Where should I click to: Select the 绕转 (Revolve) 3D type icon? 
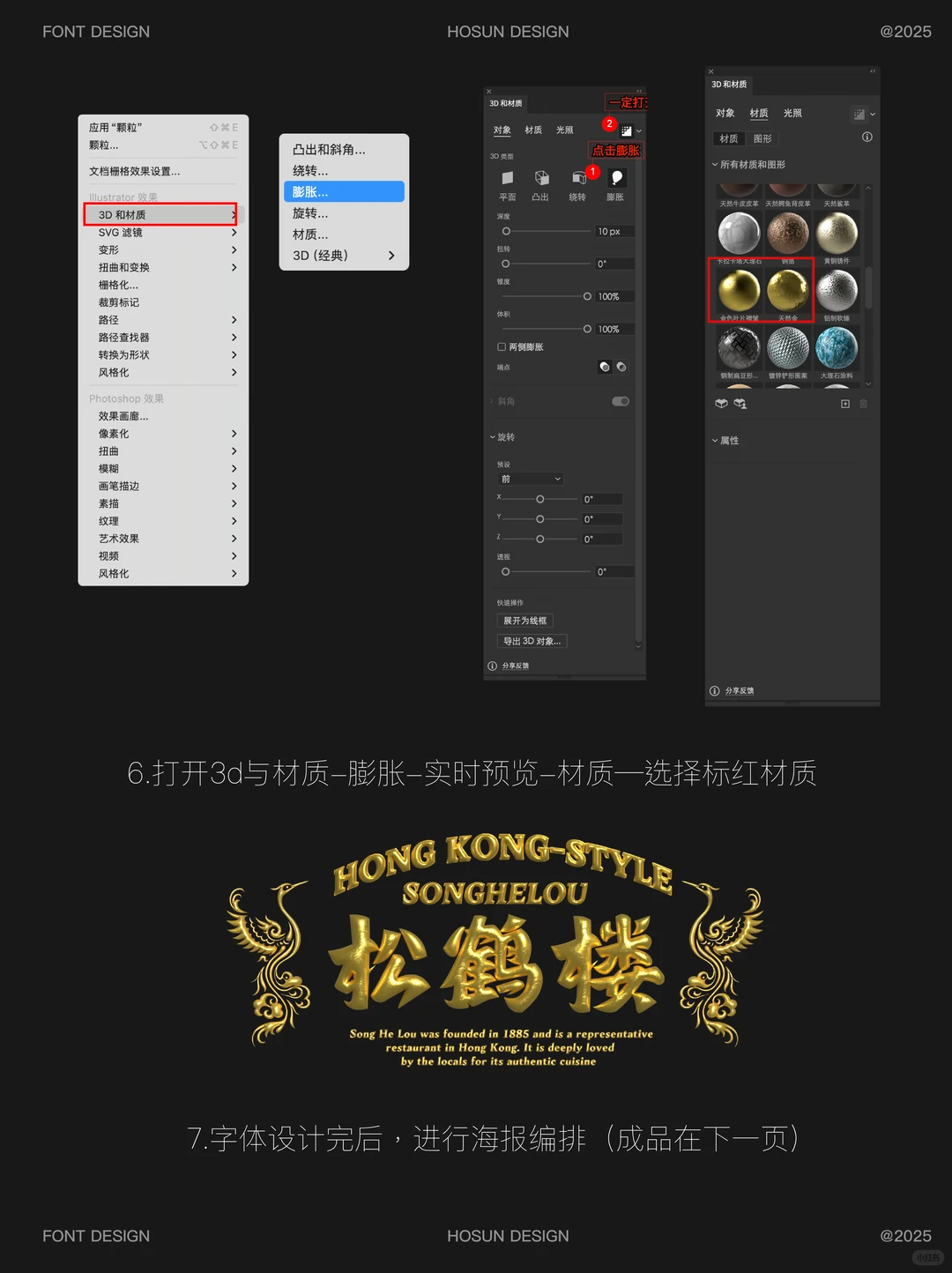[x=578, y=178]
